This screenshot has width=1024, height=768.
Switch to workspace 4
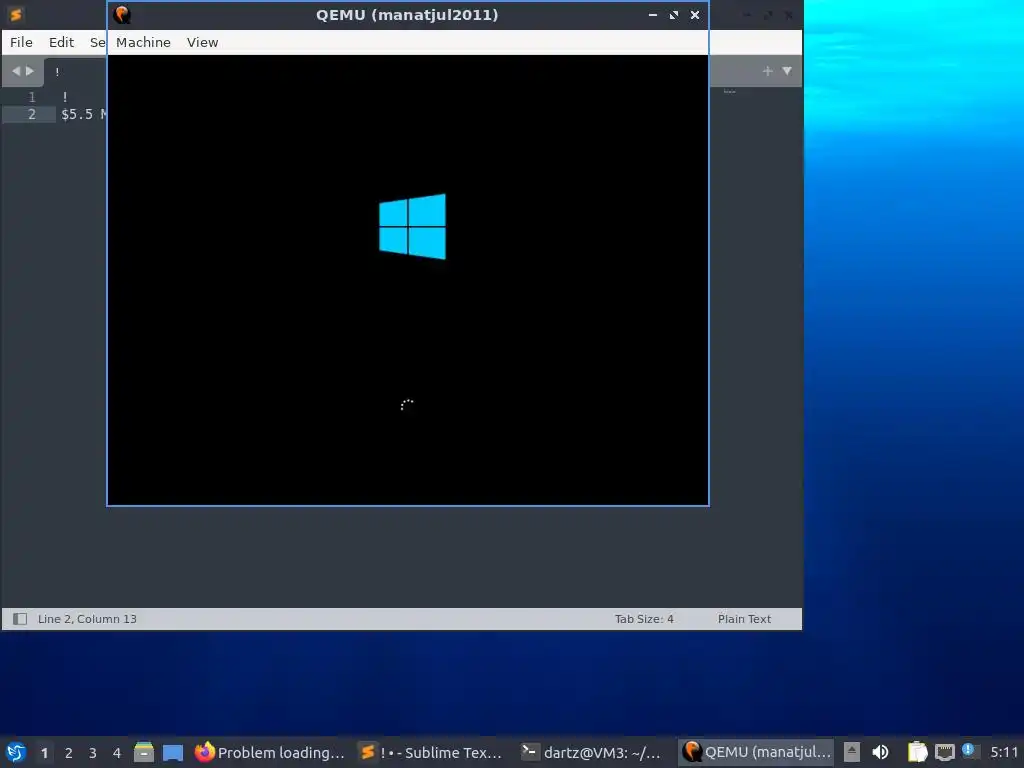tap(117, 753)
